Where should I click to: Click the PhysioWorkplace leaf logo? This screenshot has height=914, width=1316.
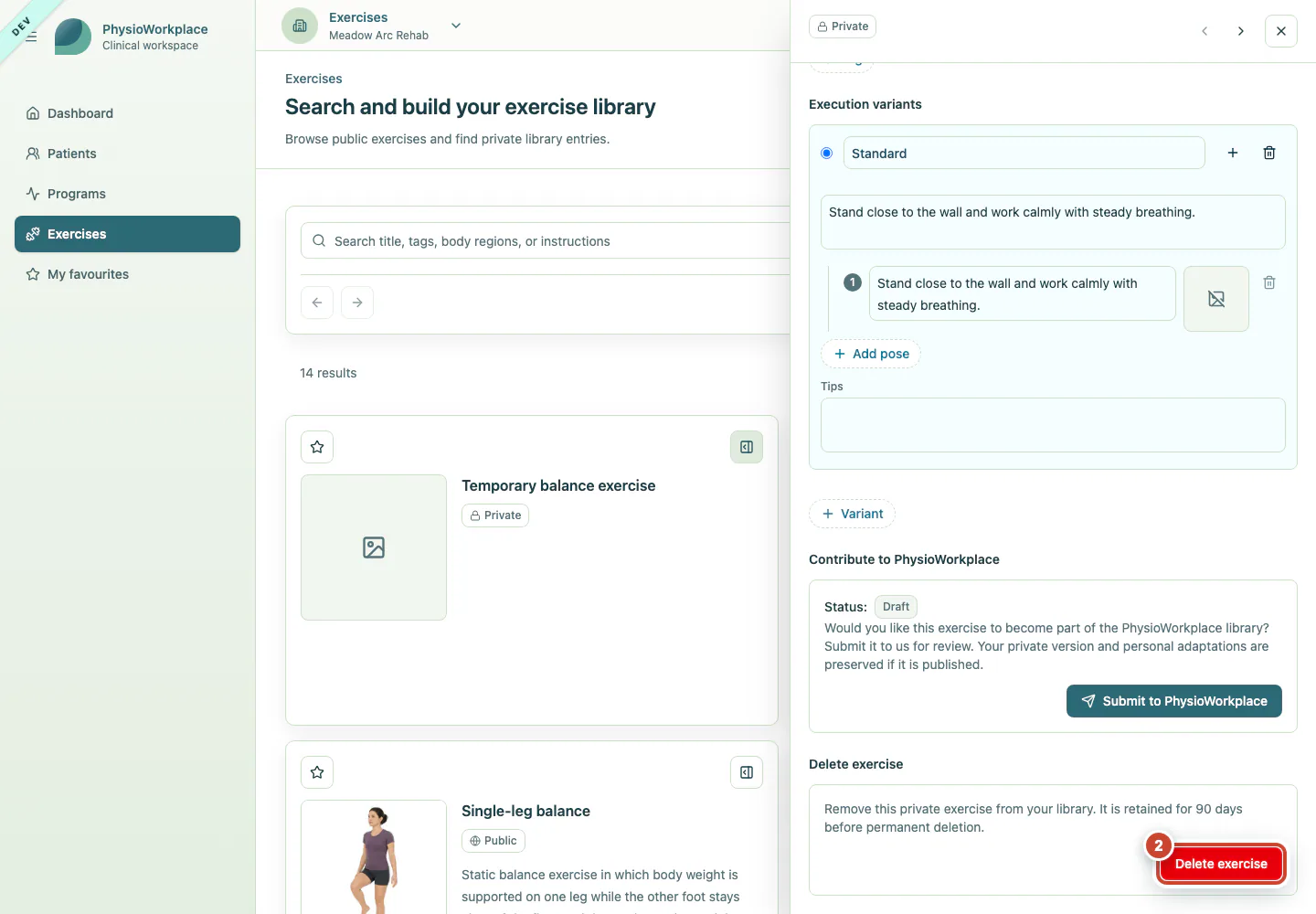[x=73, y=37]
